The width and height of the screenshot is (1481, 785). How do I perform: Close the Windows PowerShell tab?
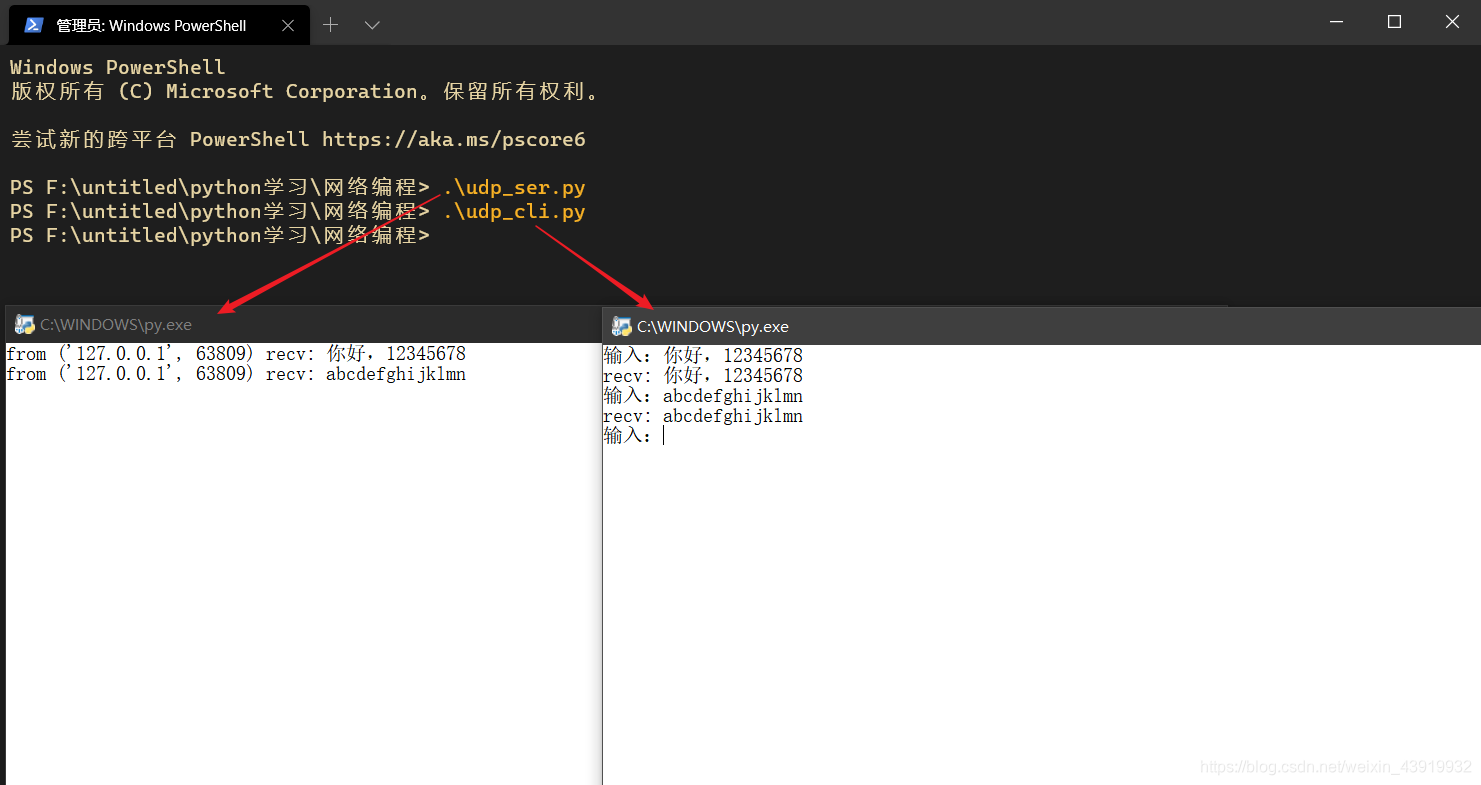coord(288,25)
